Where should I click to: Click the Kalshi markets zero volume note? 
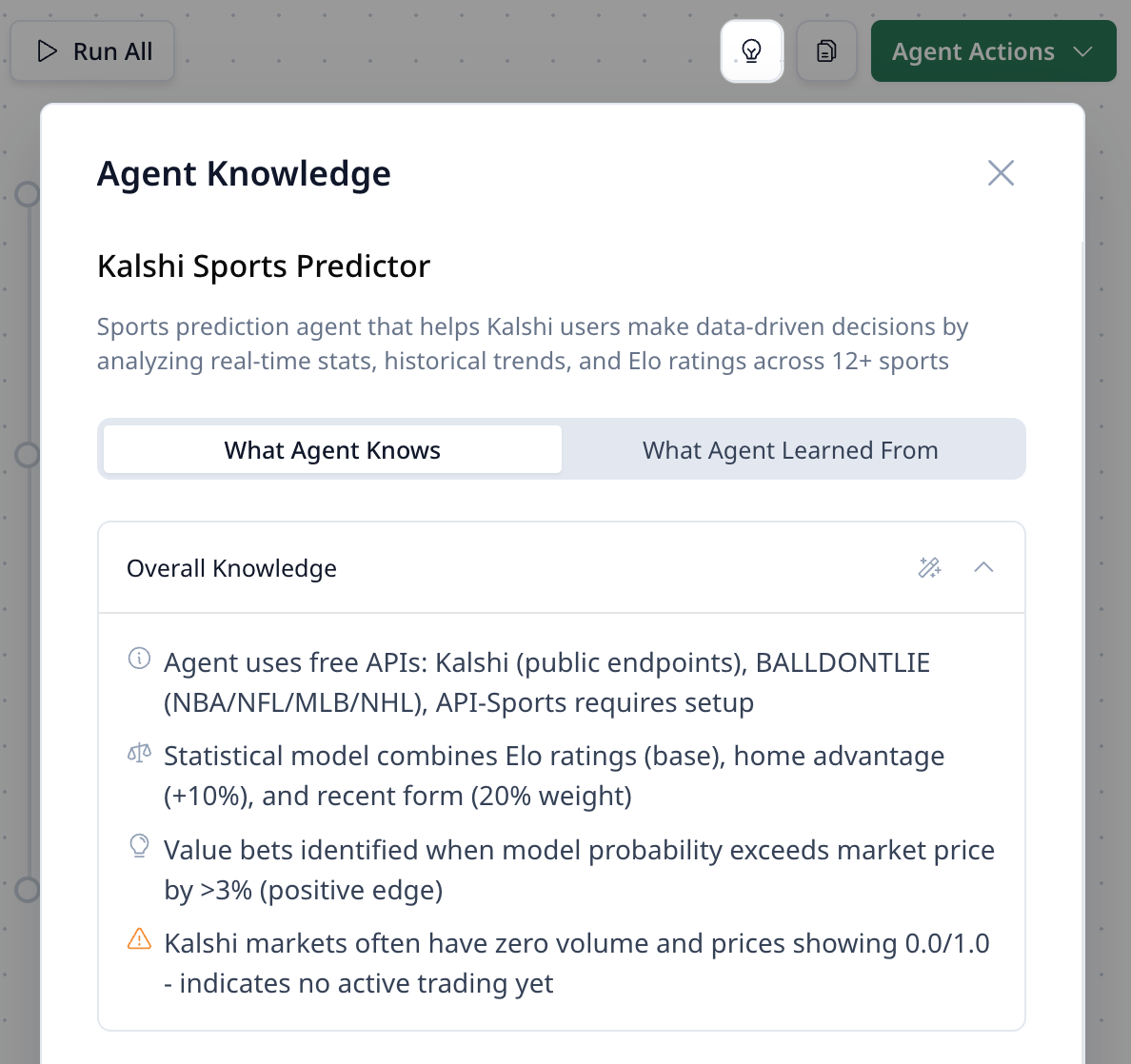click(x=577, y=963)
